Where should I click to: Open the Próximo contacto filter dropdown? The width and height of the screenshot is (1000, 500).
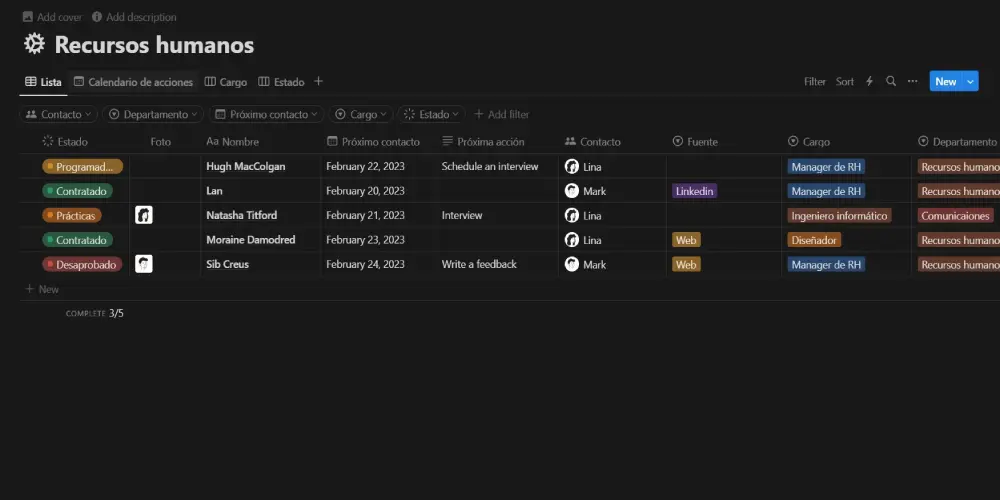point(267,115)
